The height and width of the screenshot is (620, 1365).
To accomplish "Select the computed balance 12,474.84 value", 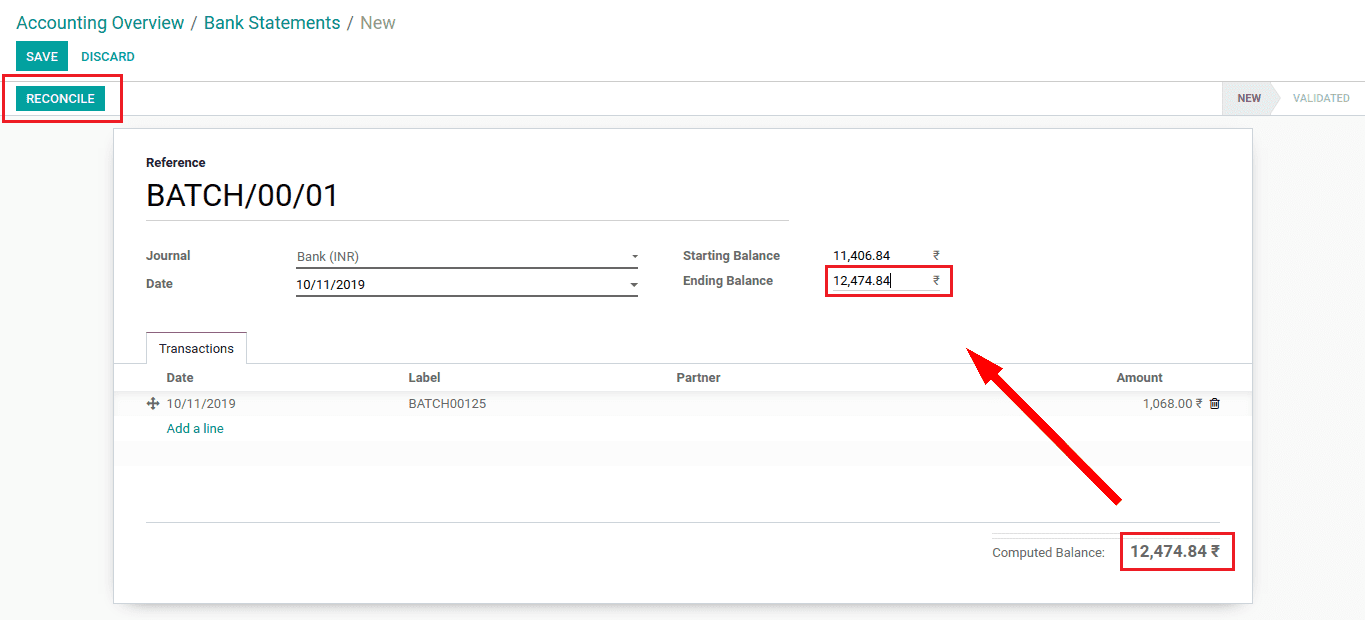I will click(1175, 551).
